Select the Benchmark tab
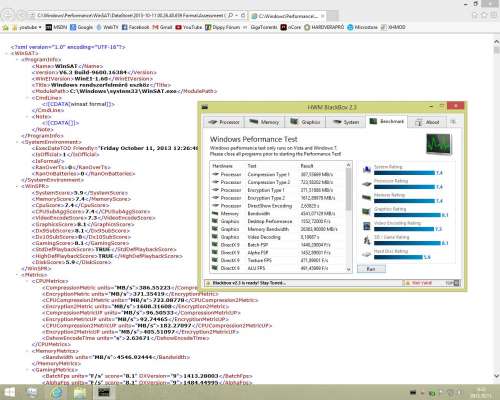 (386, 121)
